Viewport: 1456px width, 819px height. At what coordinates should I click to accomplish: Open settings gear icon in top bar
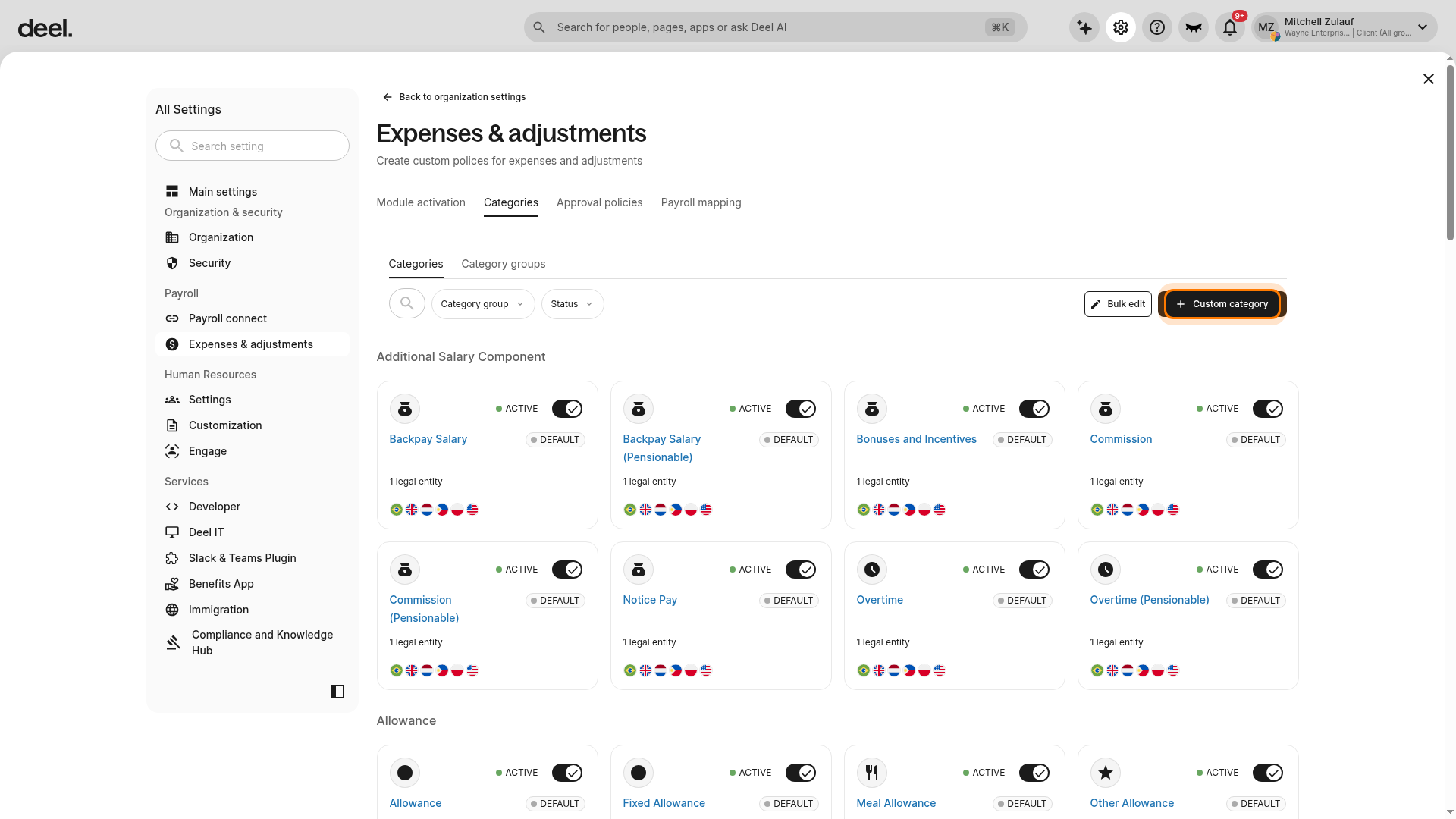(1121, 27)
